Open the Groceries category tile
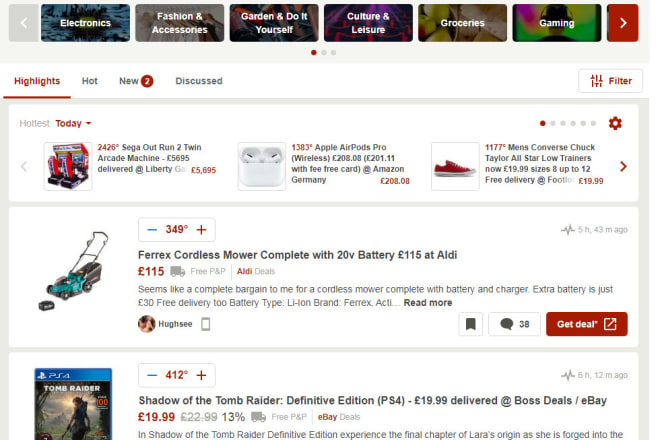 click(463, 23)
